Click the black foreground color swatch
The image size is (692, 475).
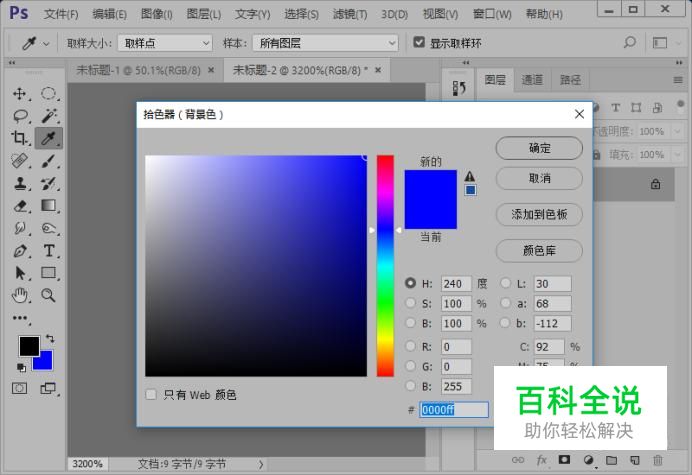[x=29, y=346]
